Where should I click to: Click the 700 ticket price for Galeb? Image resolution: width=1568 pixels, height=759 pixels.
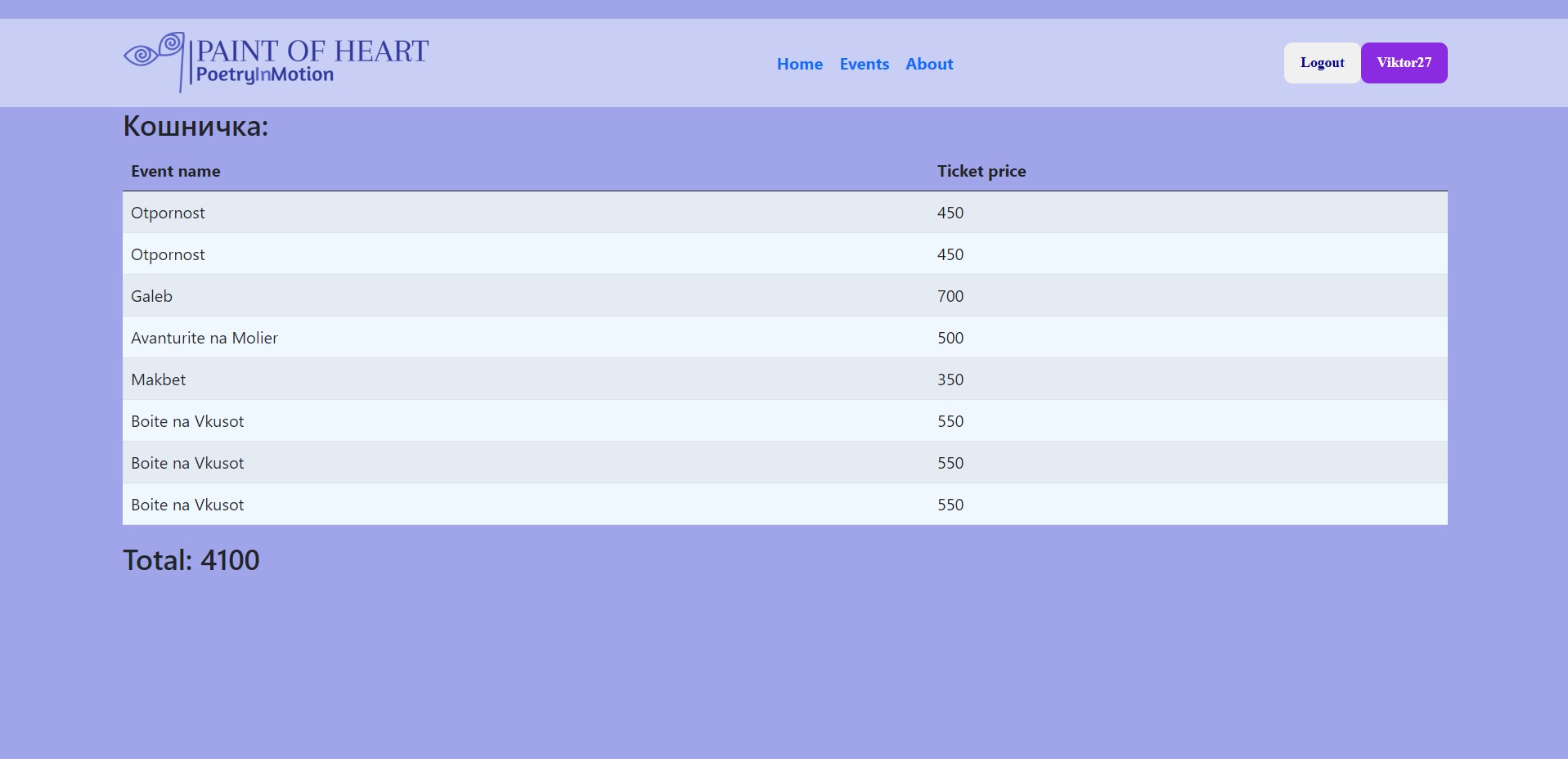pyautogui.click(x=950, y=296)
